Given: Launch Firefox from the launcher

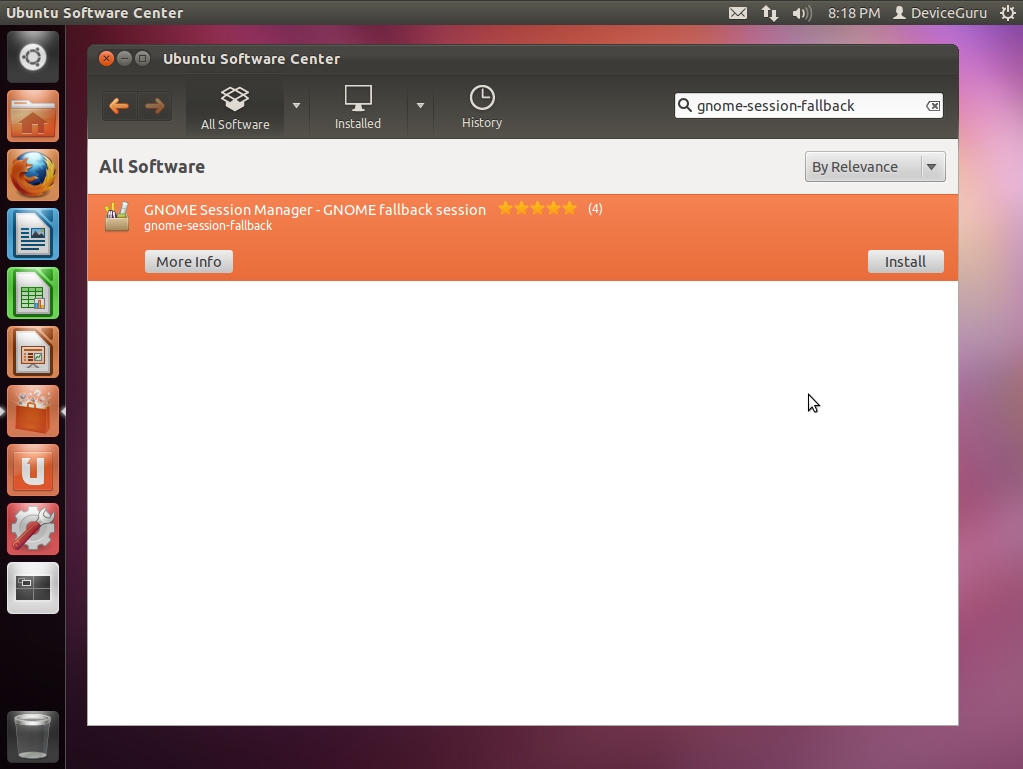Looking at the screenshot, I should (x=33, y=175).
